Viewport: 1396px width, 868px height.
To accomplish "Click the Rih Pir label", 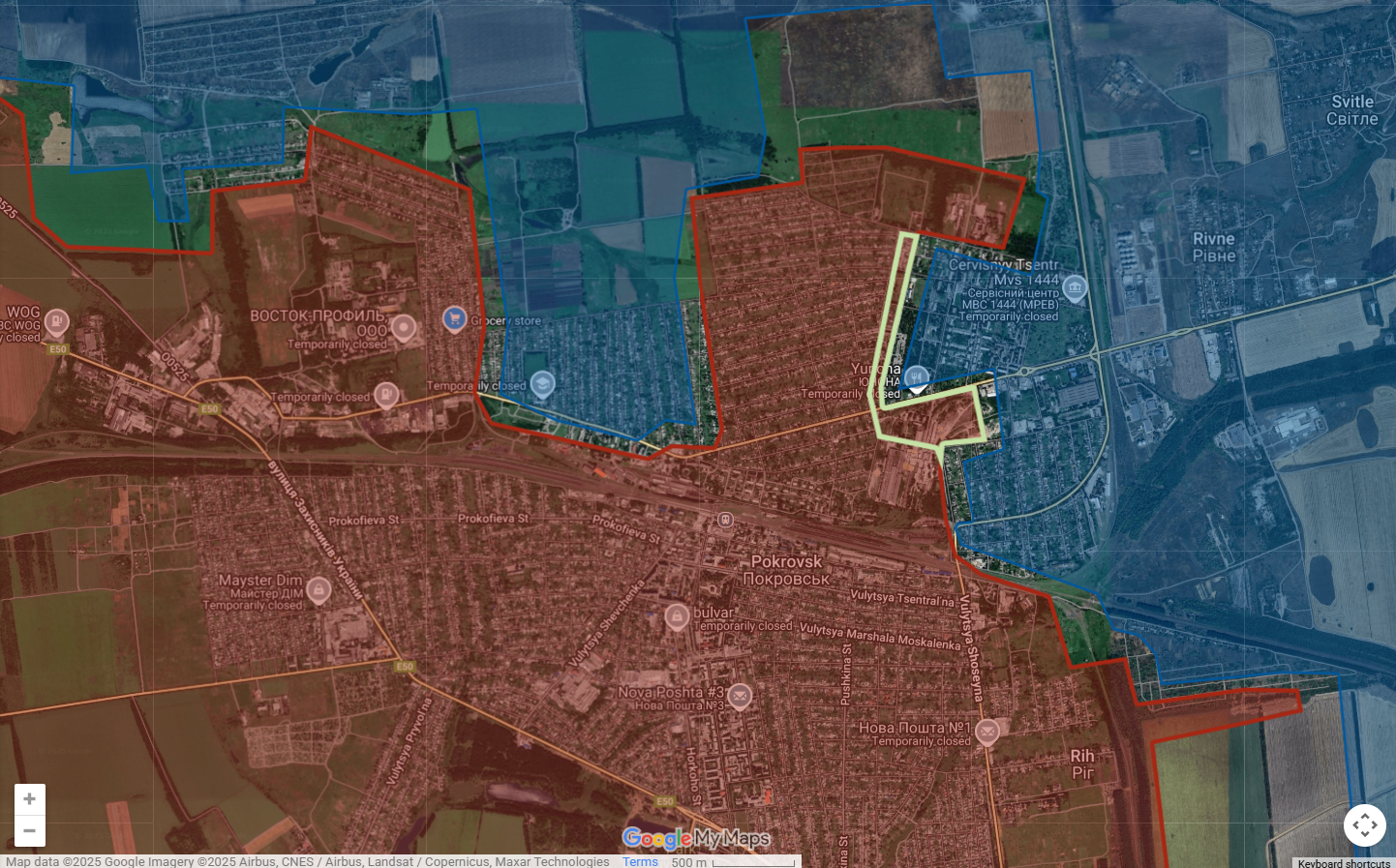I will click(x=1082, y=764).
